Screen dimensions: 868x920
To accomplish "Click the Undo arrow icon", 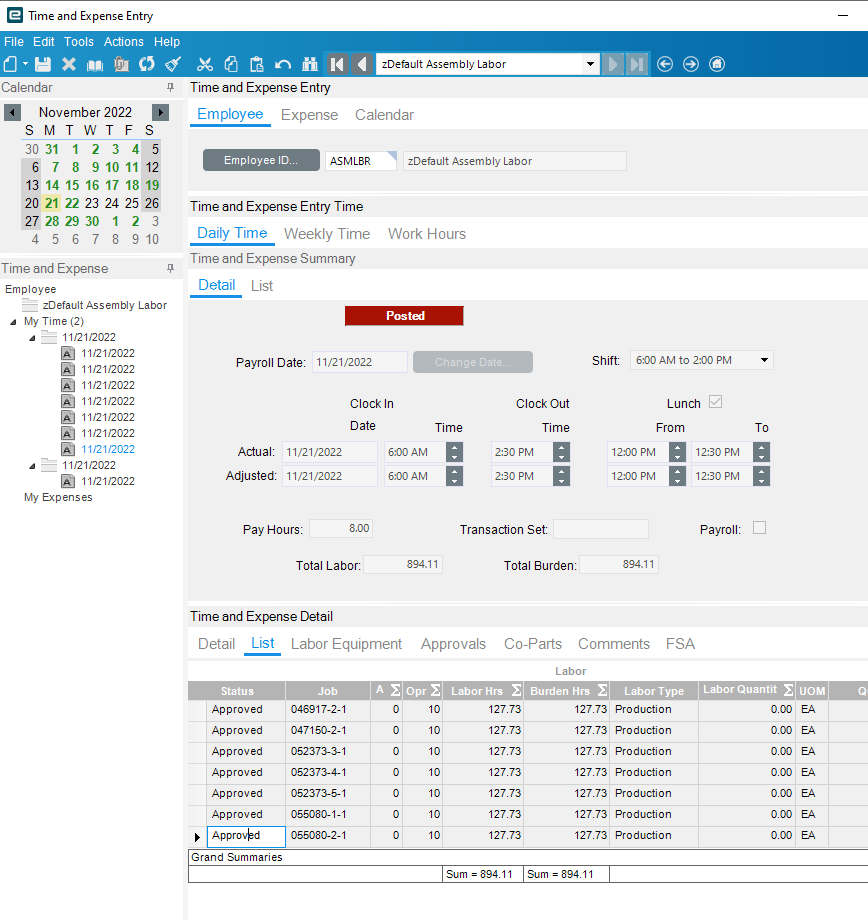I will click(x=283, y=64).
